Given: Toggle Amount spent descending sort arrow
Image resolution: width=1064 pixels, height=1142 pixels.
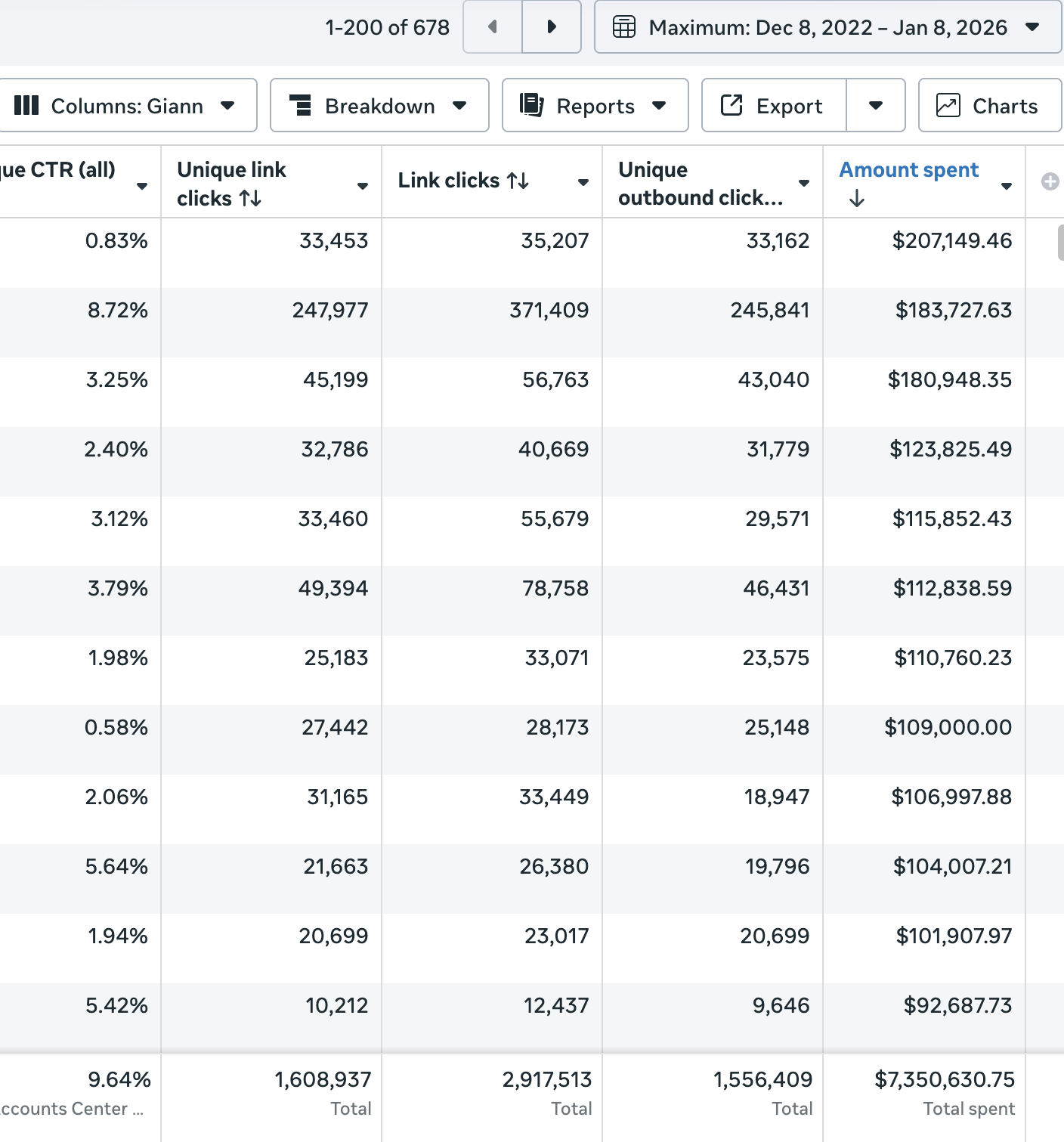Looking at the screenshot, I should coord(856,199).
